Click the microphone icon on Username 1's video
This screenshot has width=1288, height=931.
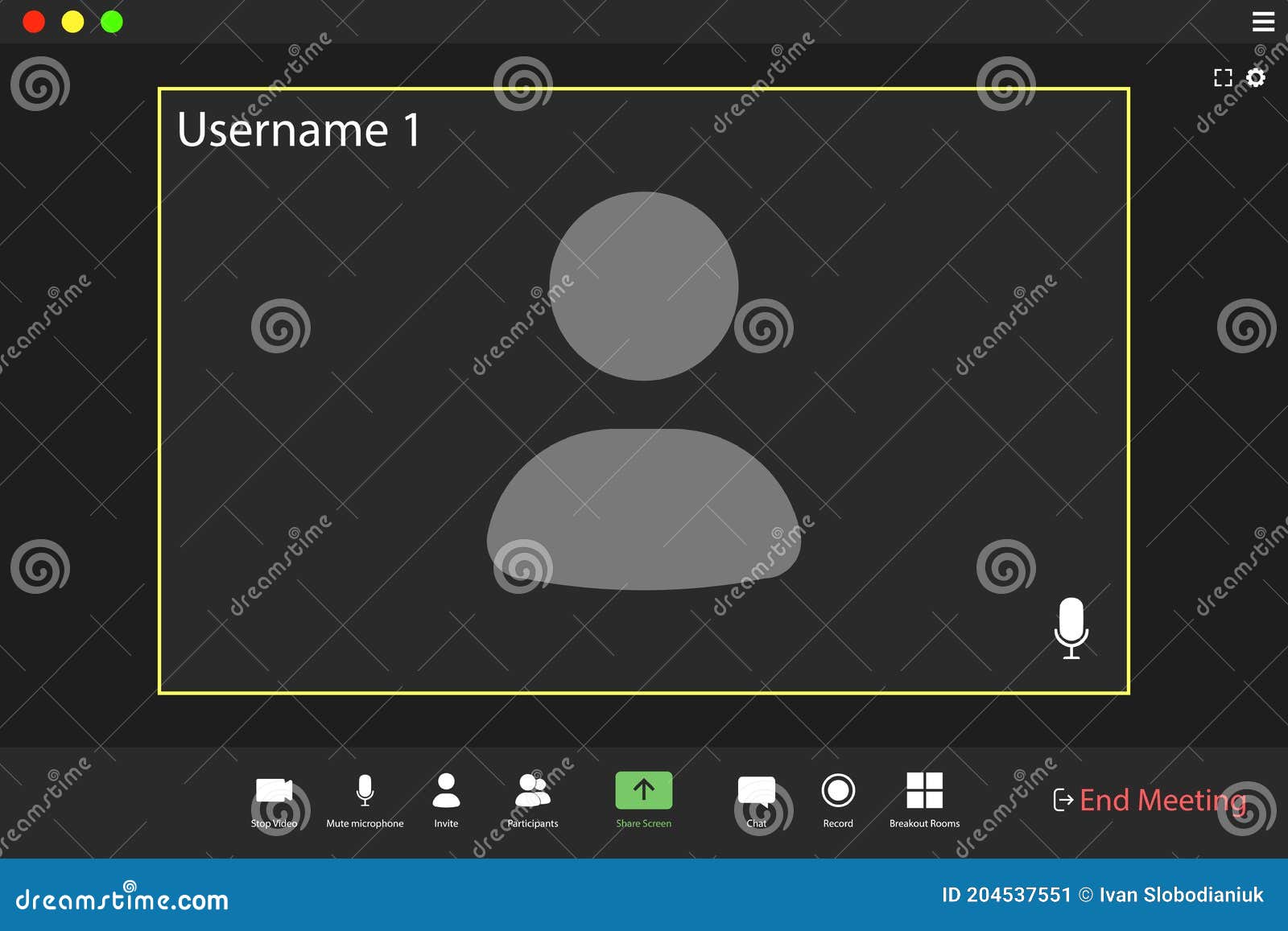[x=1071, y=628]
